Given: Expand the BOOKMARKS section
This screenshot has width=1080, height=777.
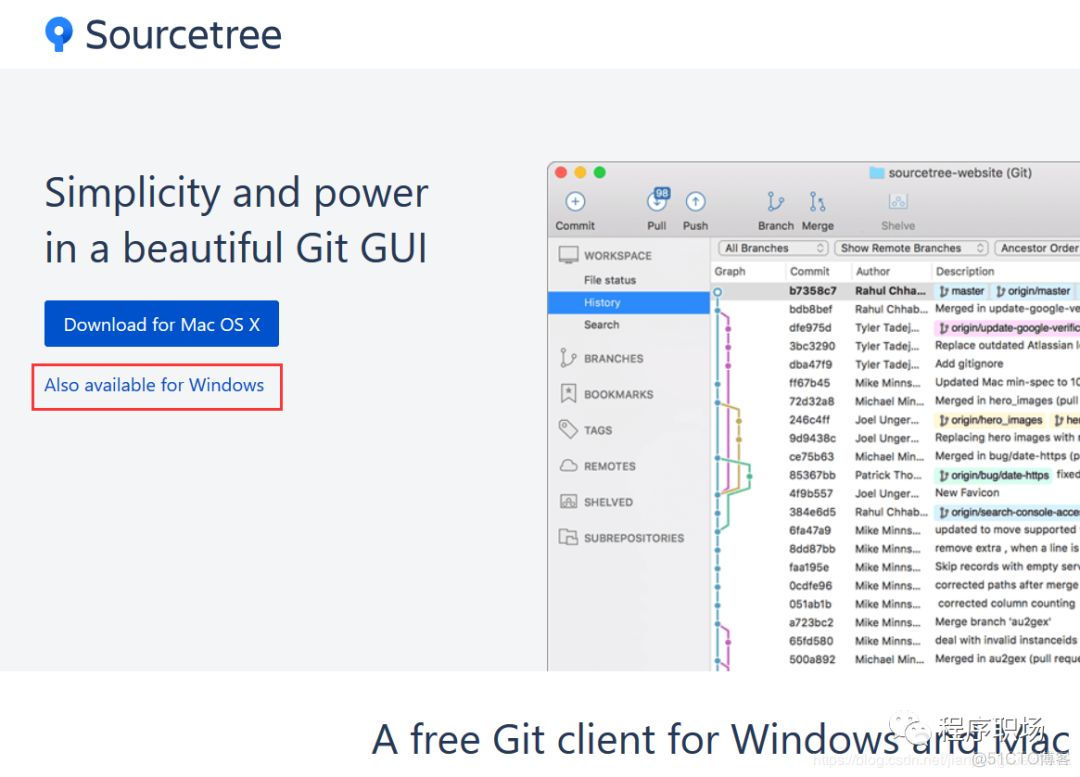Looking at the screenshot, I should click(x=619, y=395).
